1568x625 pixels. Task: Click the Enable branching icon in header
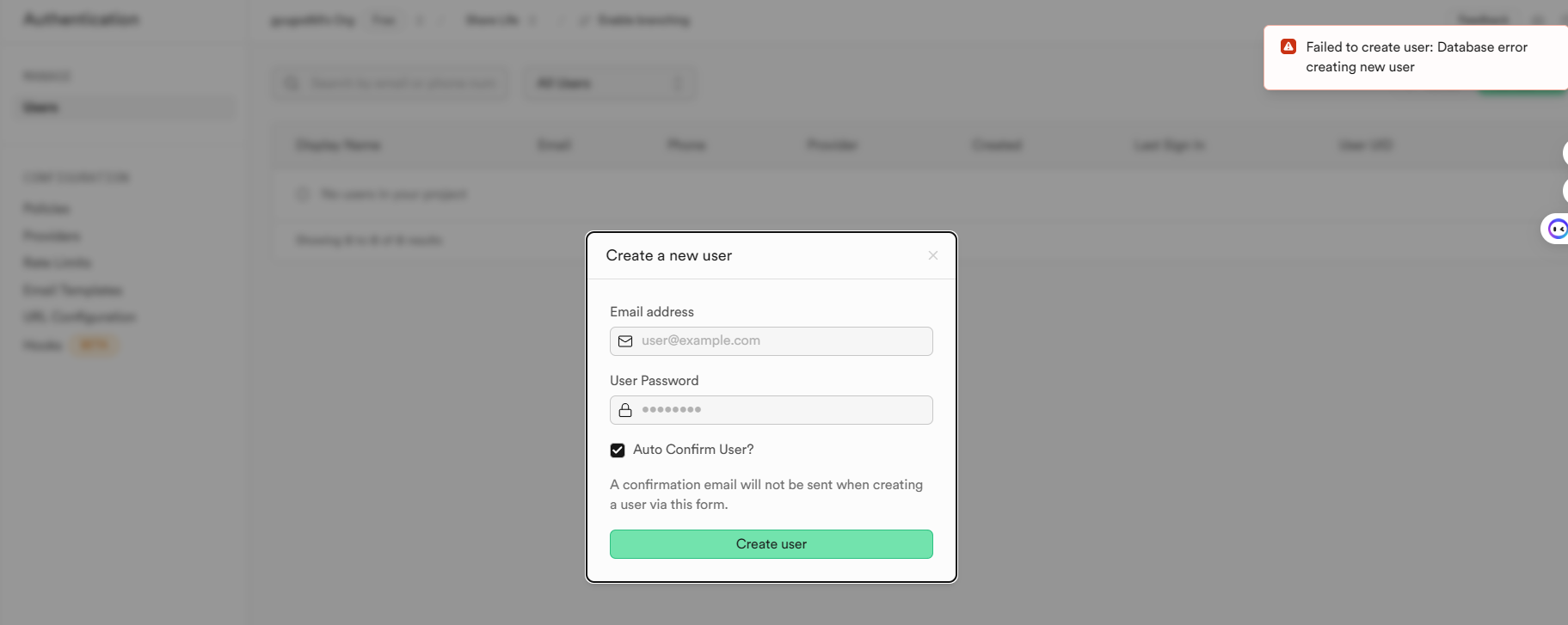coord(585,20)
